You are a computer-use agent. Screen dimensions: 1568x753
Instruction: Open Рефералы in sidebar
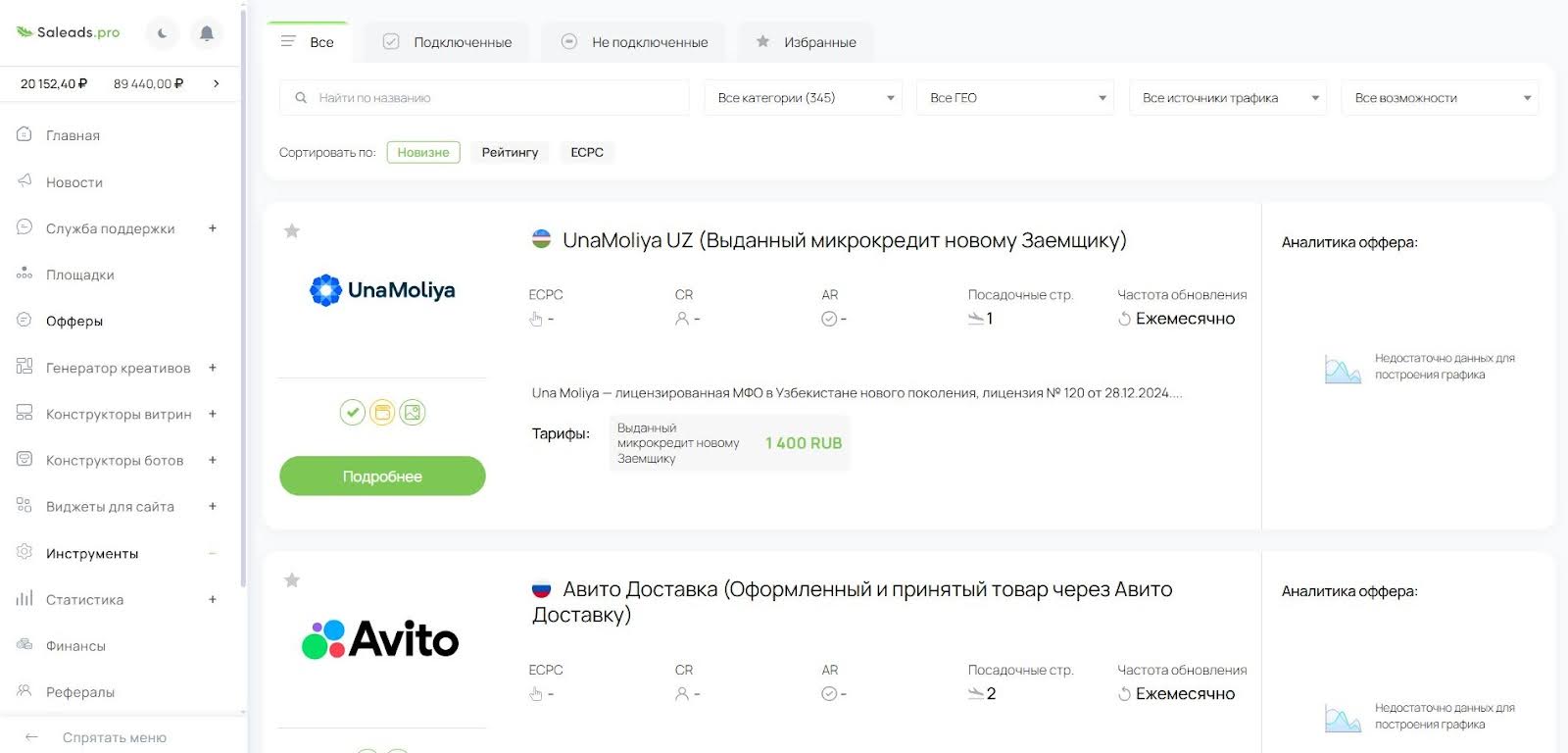[80, 692]
